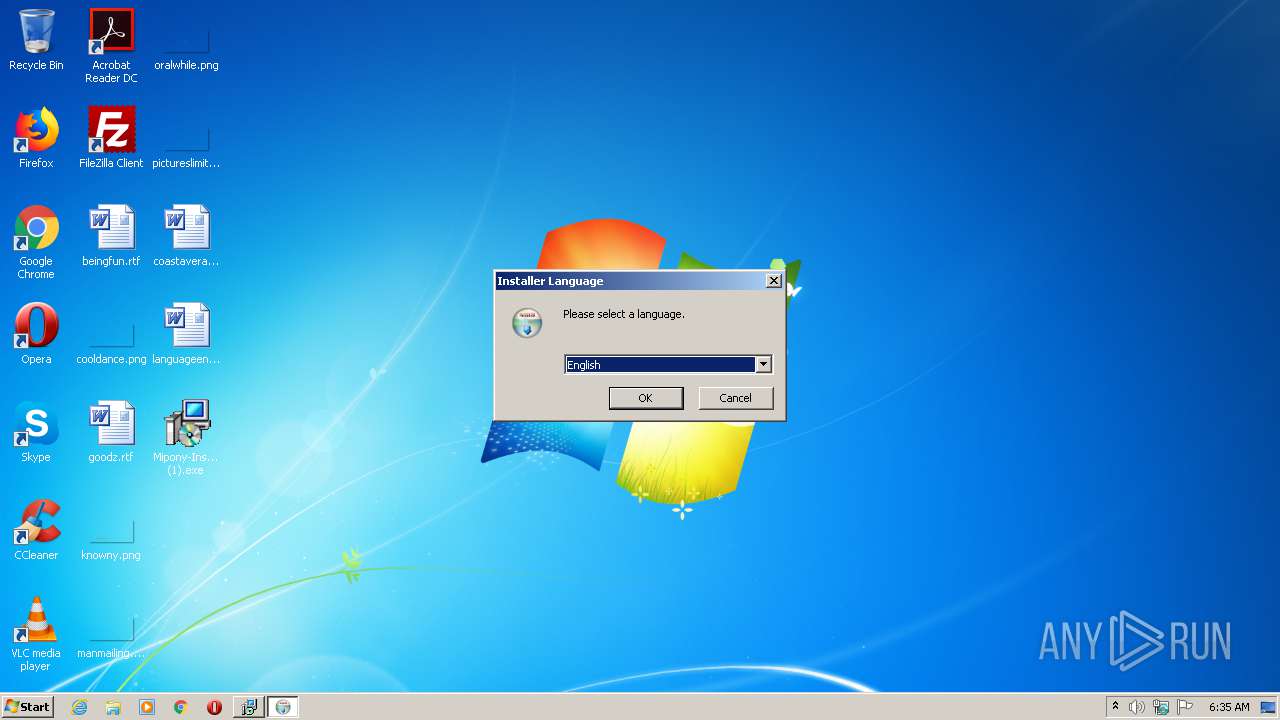Click the Show Desktop button

click(1268, 707)
